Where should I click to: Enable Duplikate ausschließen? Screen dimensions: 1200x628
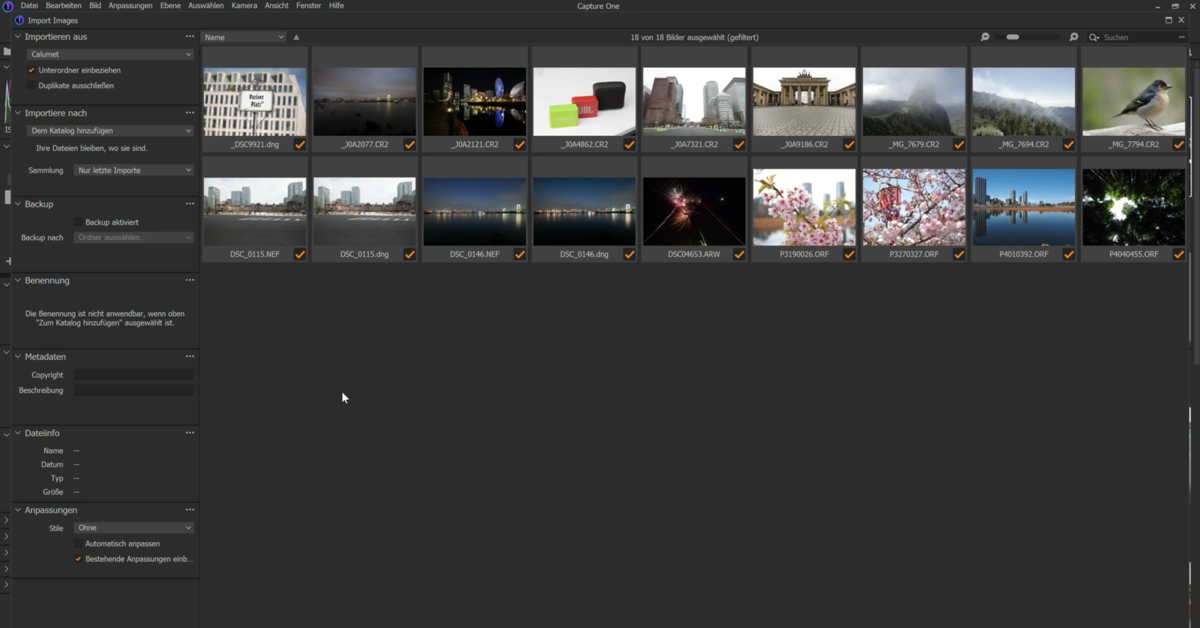click(29, 86)
